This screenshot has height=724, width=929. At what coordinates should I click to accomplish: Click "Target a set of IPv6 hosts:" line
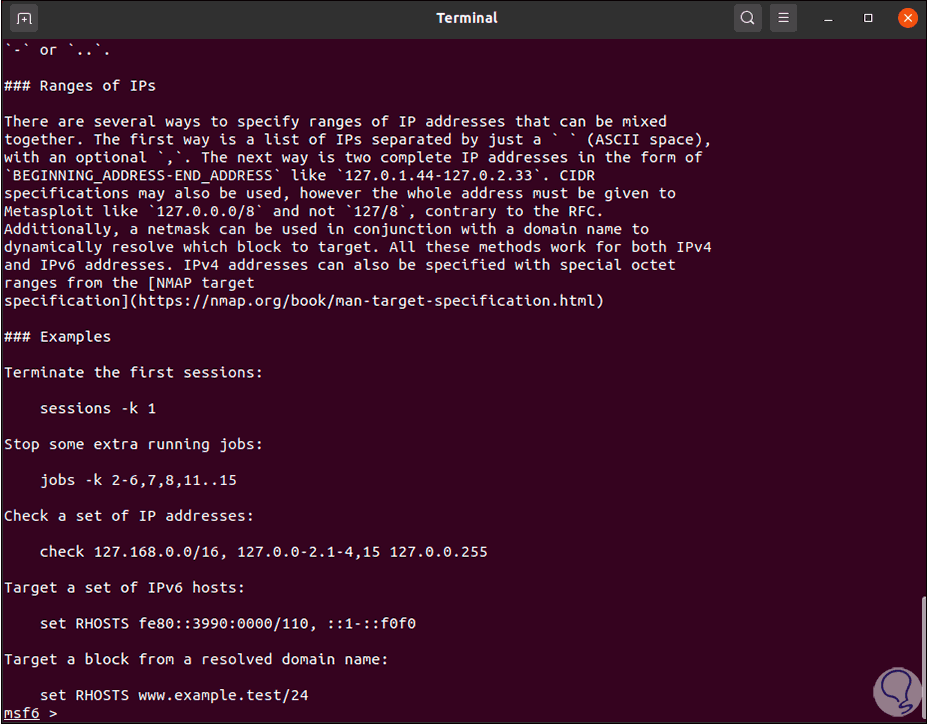point(124,588)
